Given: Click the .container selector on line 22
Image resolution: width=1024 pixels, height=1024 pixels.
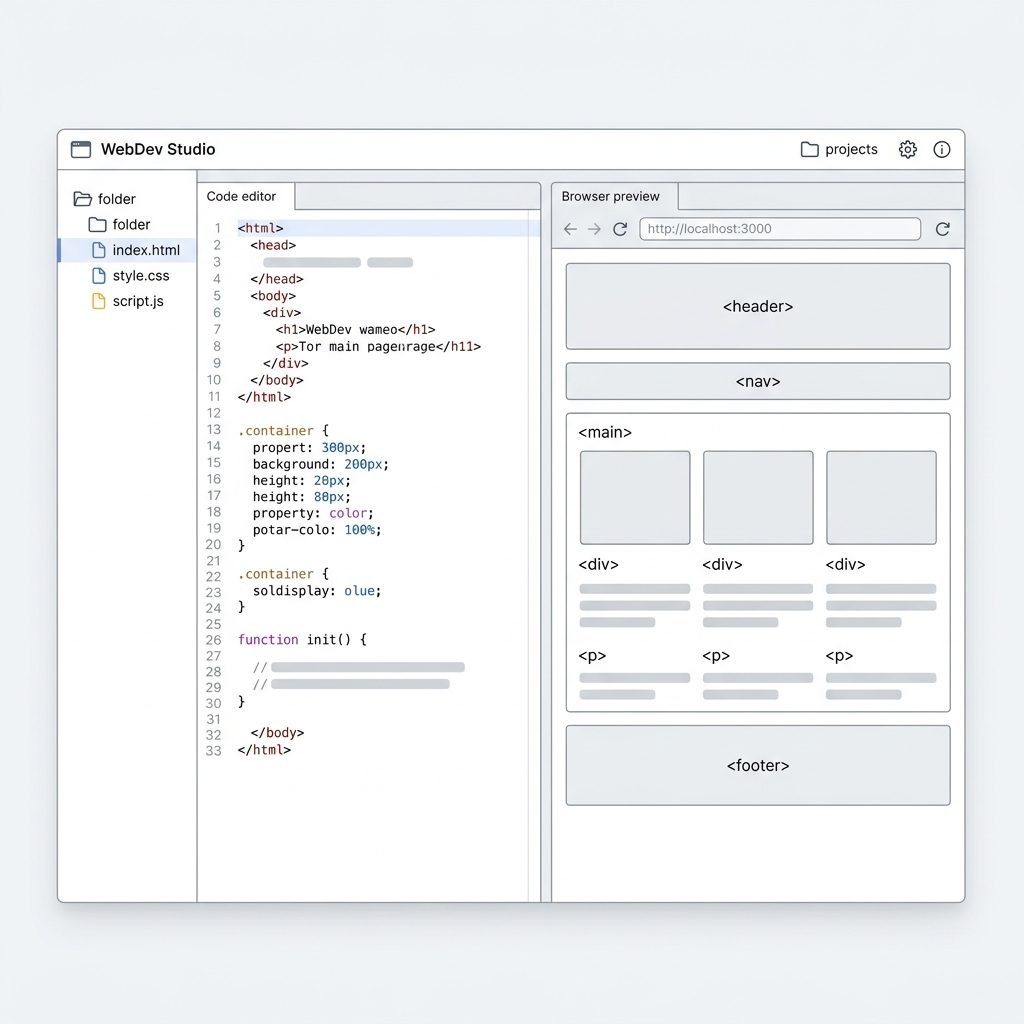Looking at the screenshot, I should pyautogui.click(x=276, y=574).
